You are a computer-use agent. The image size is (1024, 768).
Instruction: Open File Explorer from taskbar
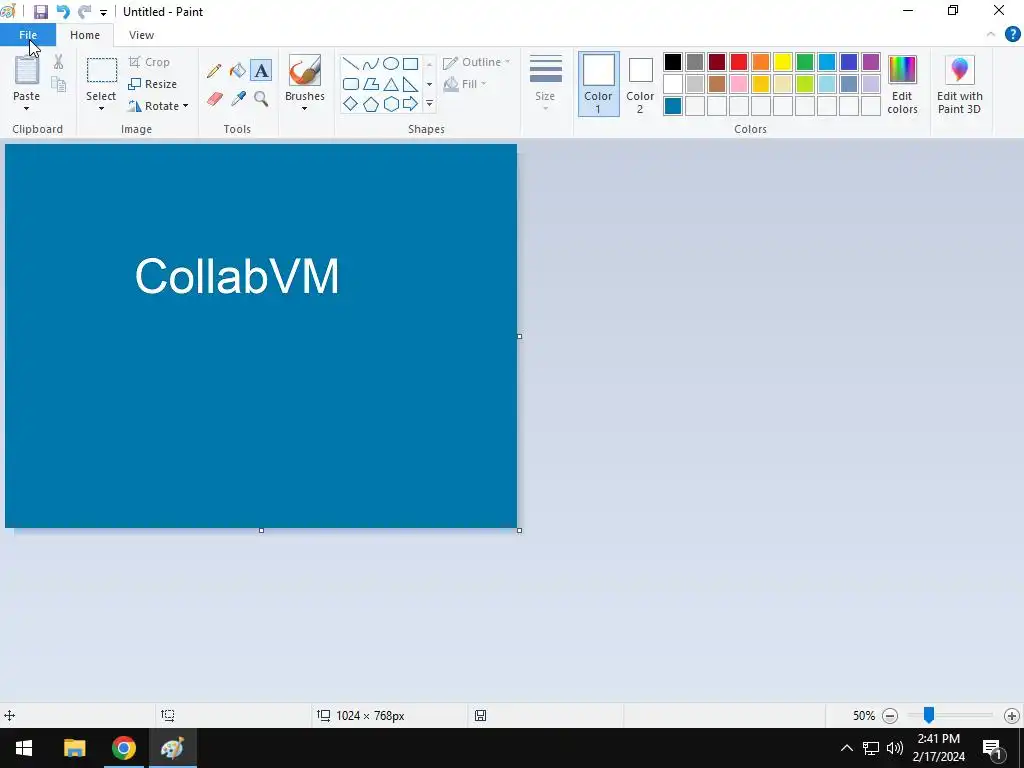coord(74,748)
